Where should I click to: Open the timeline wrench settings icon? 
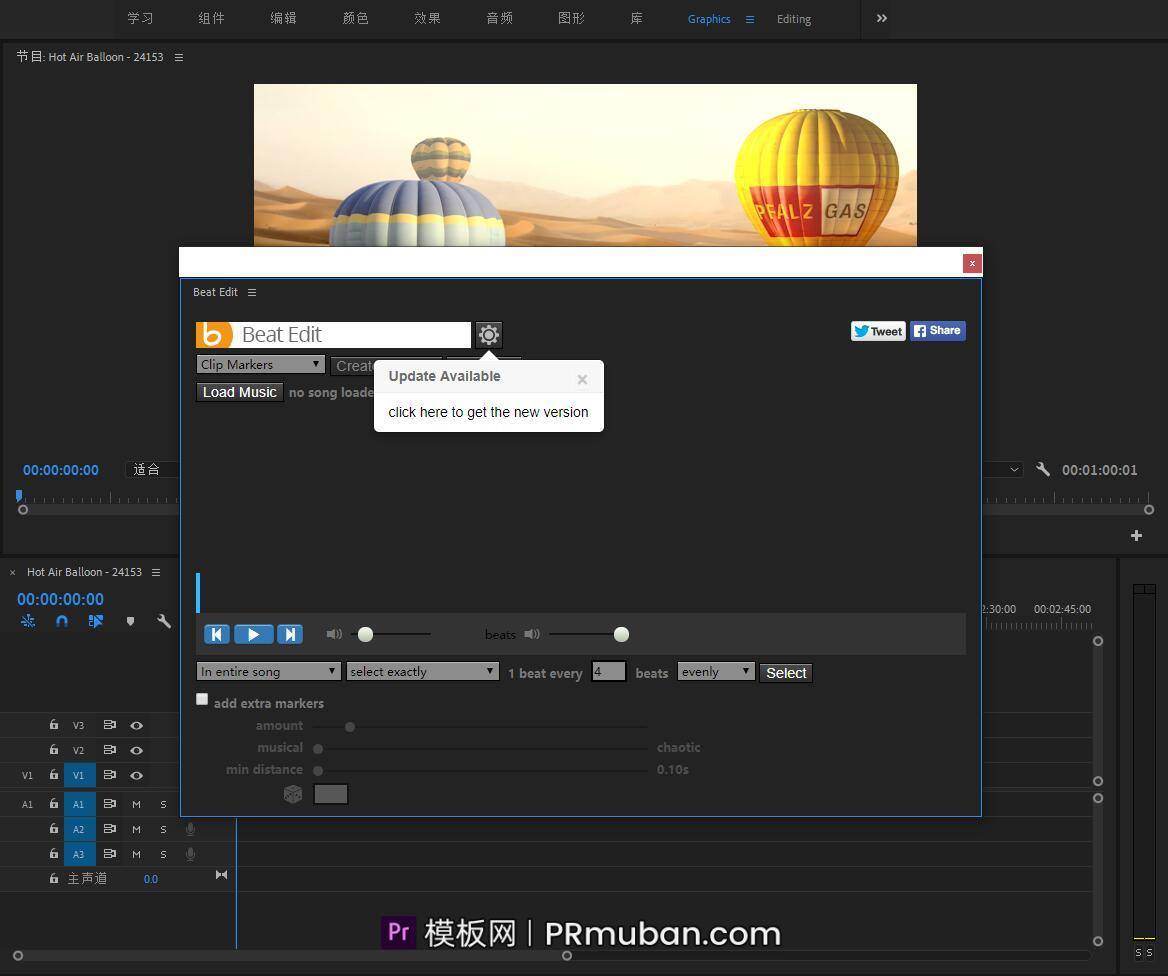(164, 621)
